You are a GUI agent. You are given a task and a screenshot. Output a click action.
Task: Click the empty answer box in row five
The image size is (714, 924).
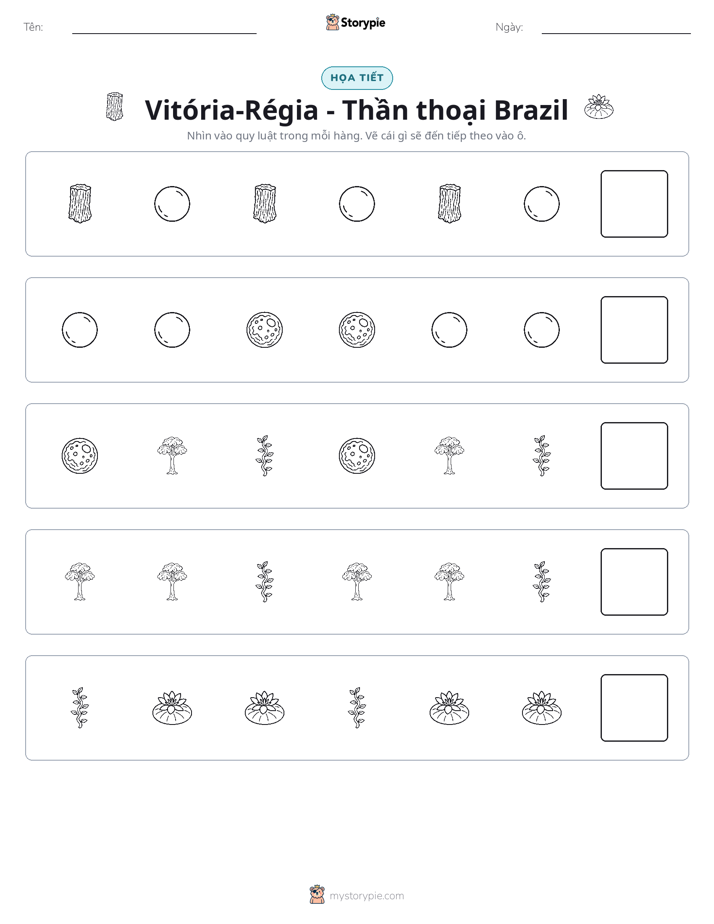coord(634,708)
